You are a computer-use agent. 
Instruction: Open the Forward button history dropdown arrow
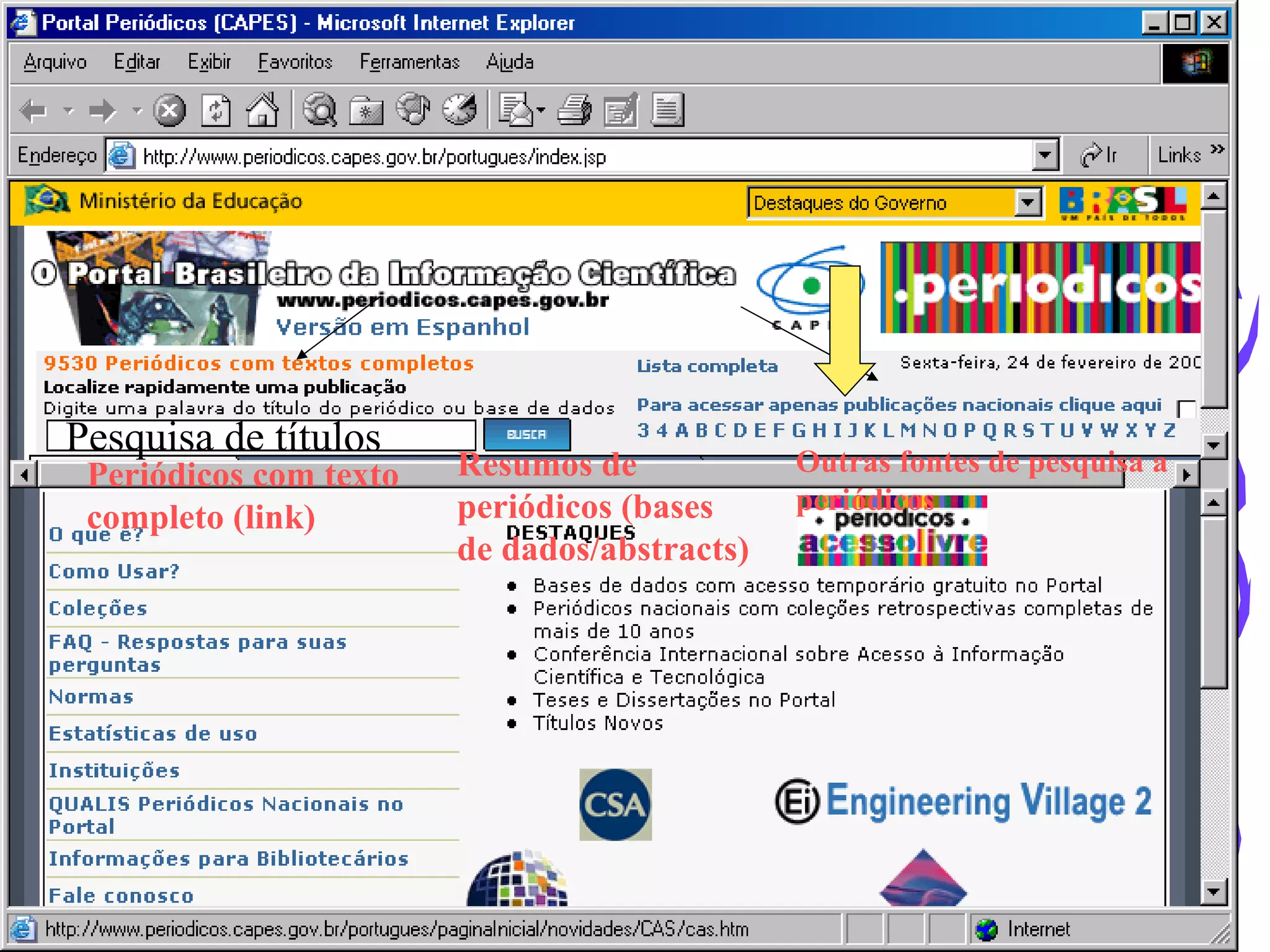(x=137, y=112)
